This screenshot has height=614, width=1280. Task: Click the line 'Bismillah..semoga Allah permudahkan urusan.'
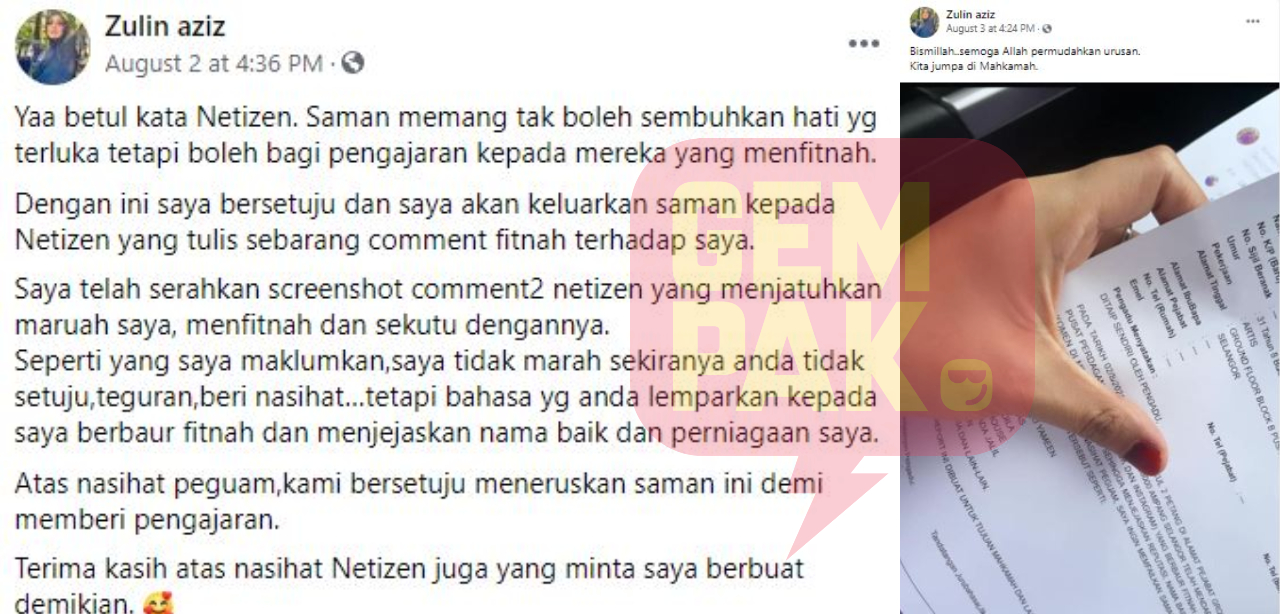[1025, 51]
